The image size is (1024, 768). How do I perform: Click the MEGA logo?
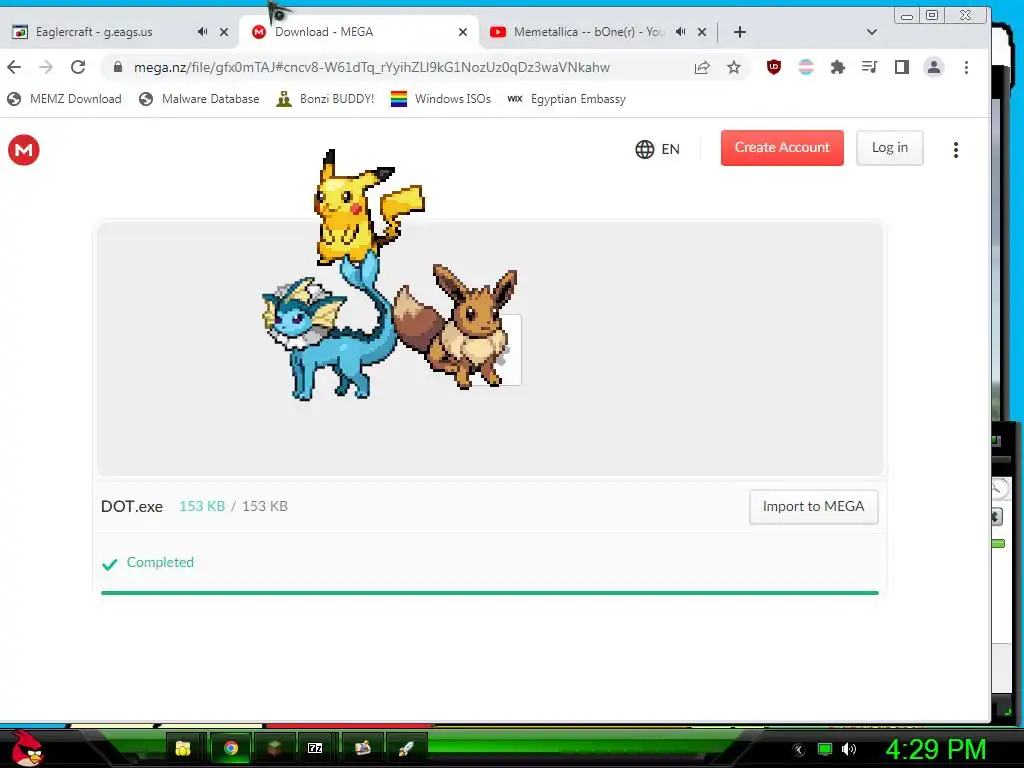tap(24, 150)
